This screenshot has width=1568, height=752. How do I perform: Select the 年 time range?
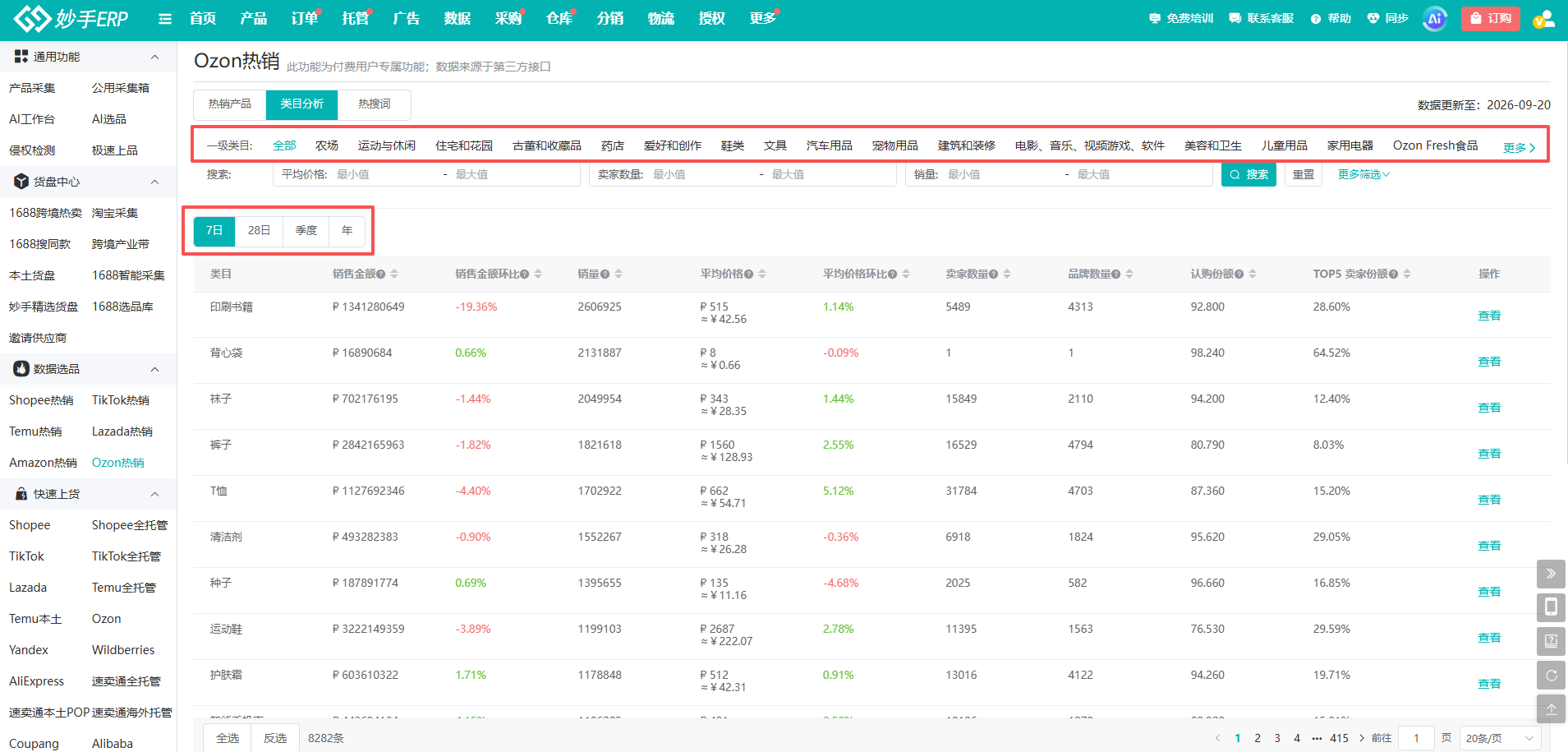347,231
